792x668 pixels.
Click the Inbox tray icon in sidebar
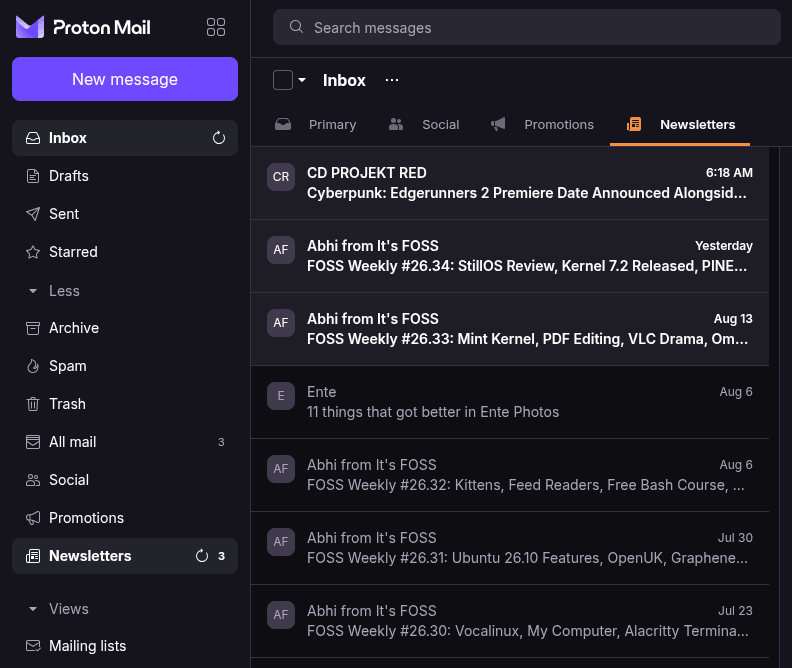[33, 138]
